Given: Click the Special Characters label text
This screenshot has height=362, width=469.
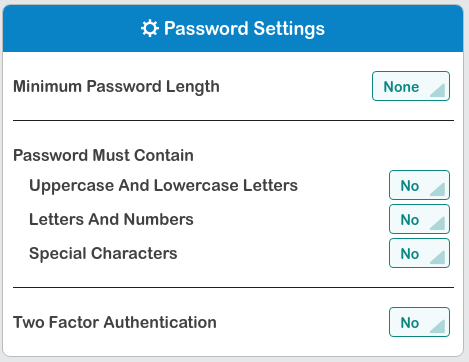Looking at the screenshot, I should (x=103, y=253).
